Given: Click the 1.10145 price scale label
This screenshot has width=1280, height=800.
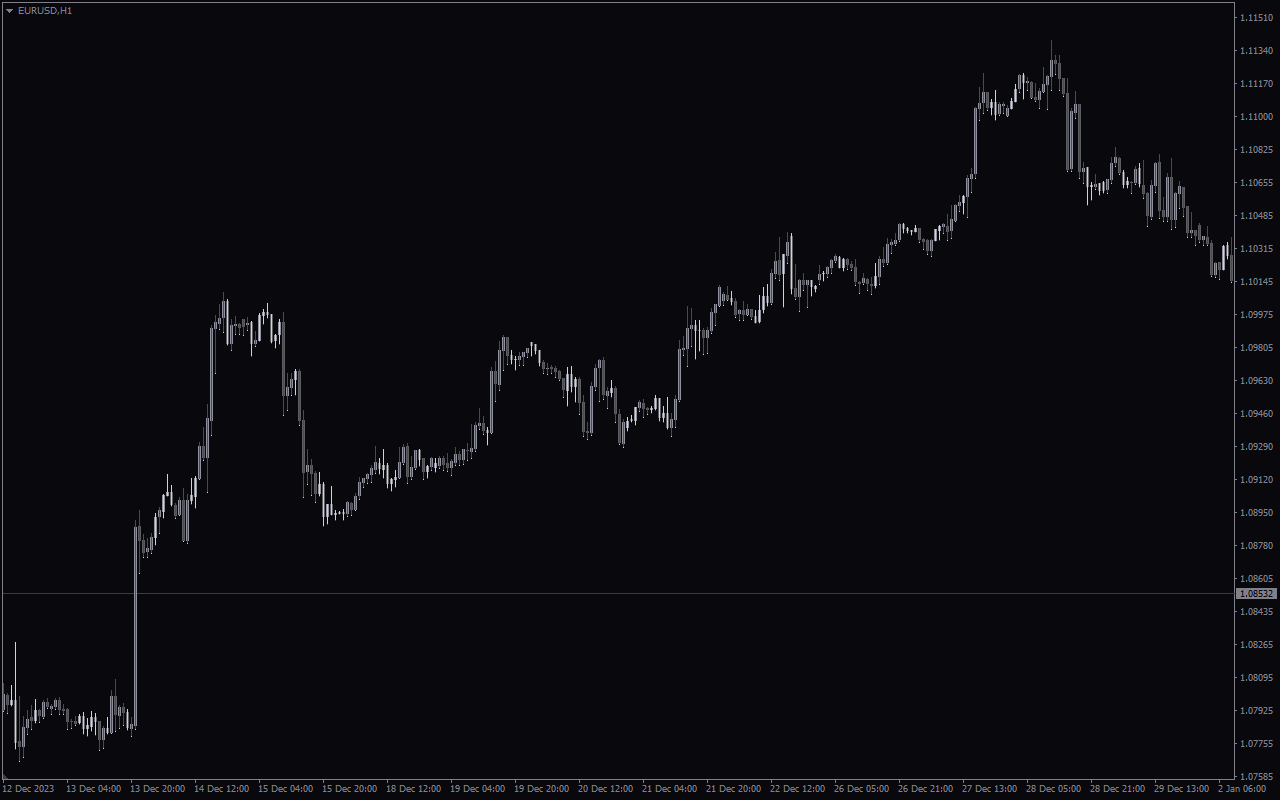Looking at the screenshot, I should 1257,281.
